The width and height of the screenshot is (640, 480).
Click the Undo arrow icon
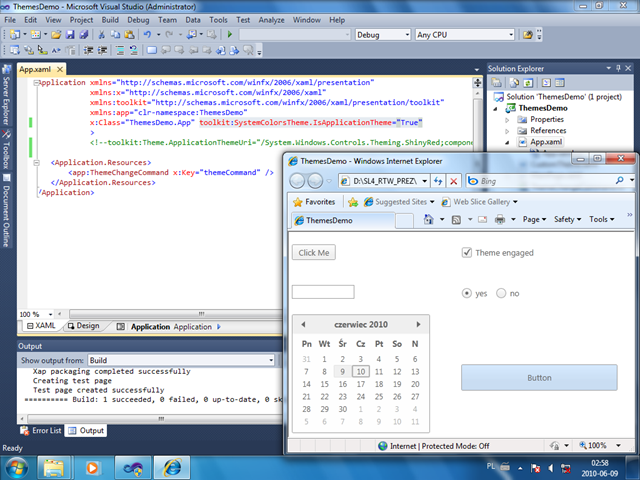(147, 35)
